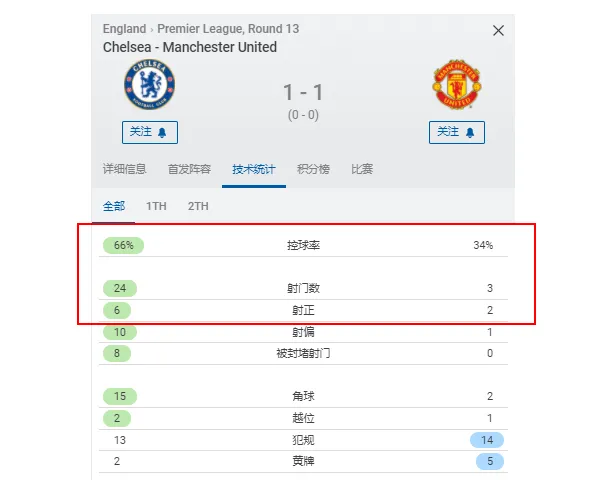This screenshot has height=480, width=600.
Task: Click the Chelsea - Manchester United match title
Action: [190, 47]
